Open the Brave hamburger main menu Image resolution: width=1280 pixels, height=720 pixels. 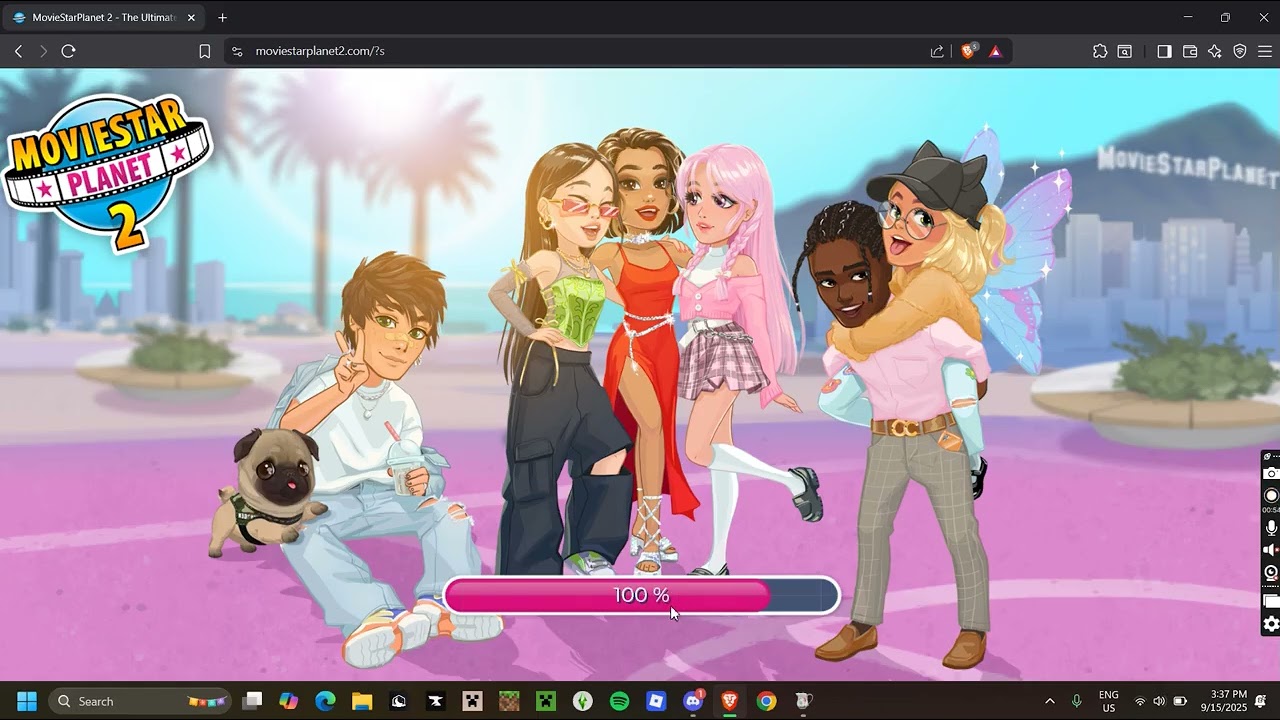1265,51
